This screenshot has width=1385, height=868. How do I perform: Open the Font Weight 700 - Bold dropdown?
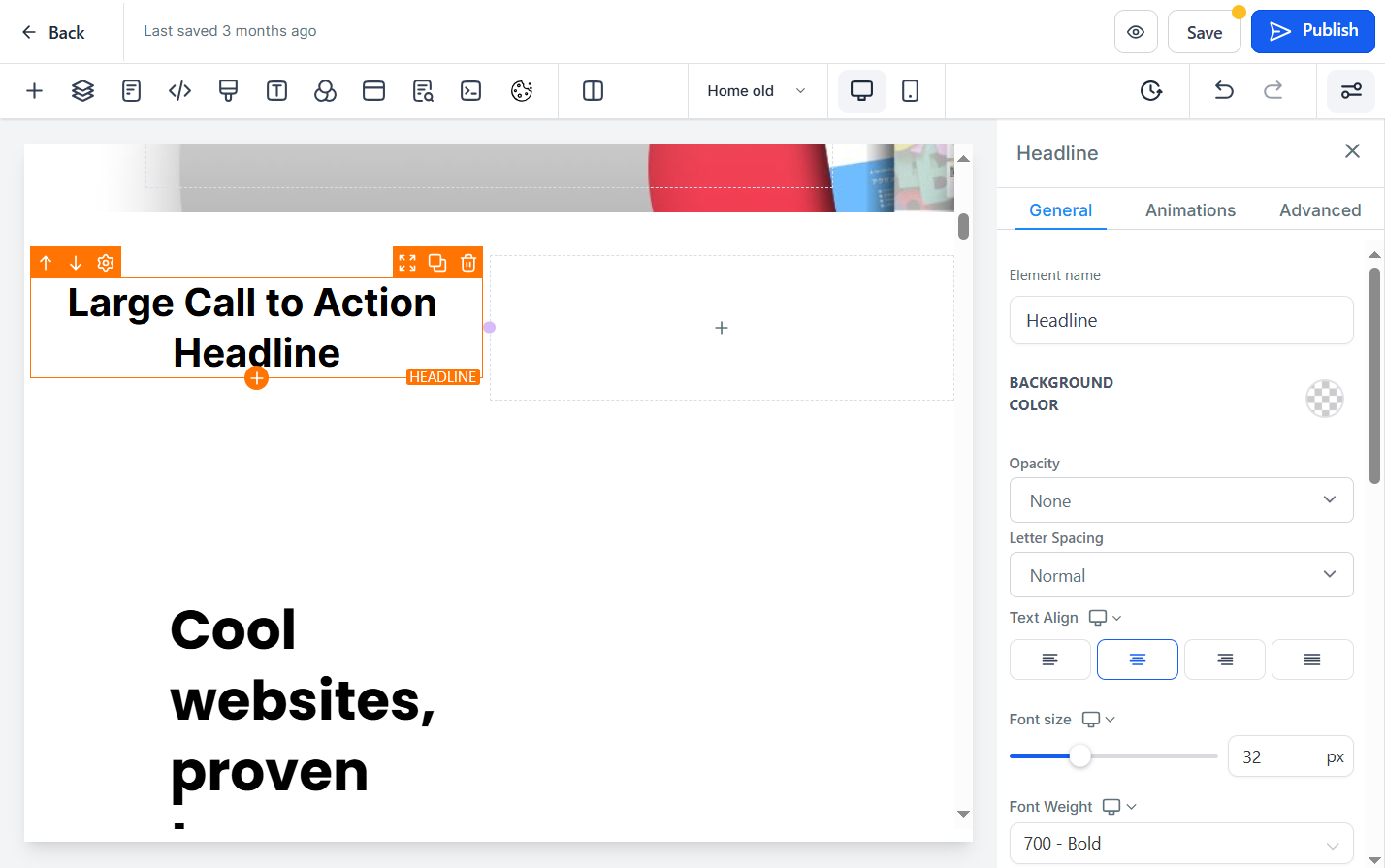[x=1181, y=843]
